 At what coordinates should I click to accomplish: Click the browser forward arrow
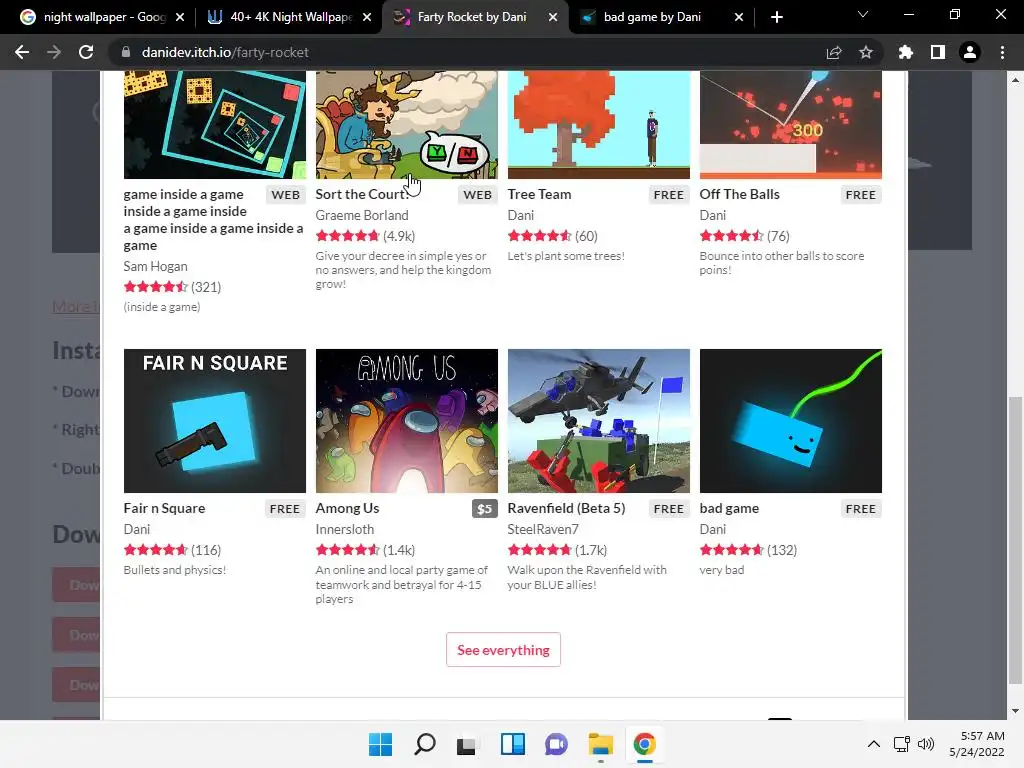54,52
